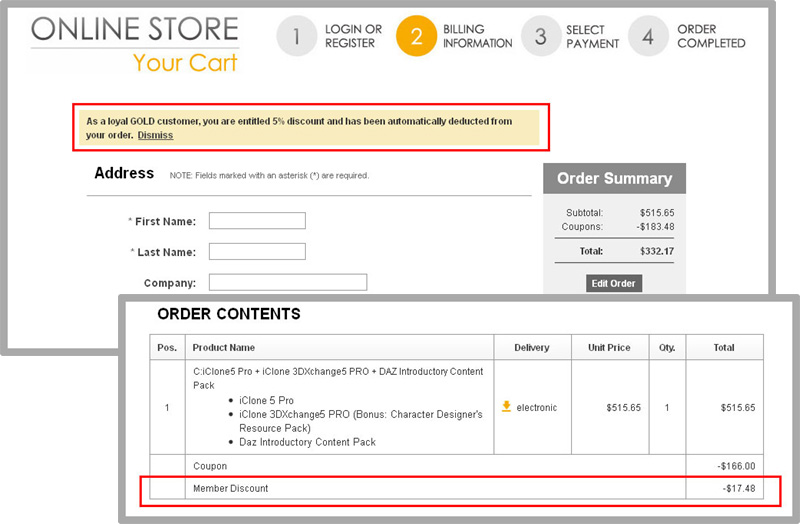The height and width of the screenshot is (524, 800).
Task: Click the Billing Information step label
Action: 476,37
